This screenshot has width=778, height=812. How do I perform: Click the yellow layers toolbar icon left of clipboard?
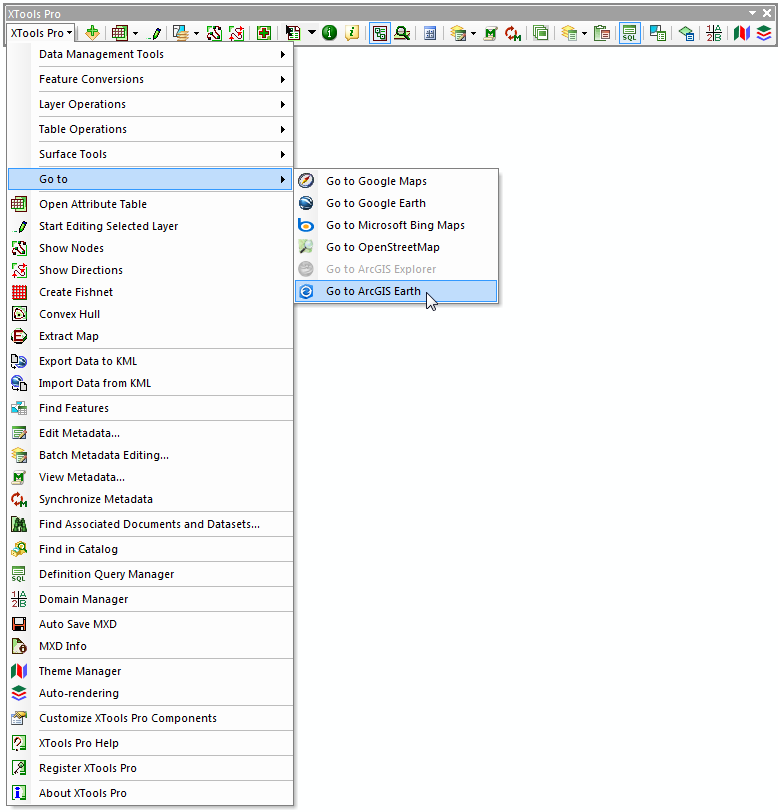[x=569, y=34]
